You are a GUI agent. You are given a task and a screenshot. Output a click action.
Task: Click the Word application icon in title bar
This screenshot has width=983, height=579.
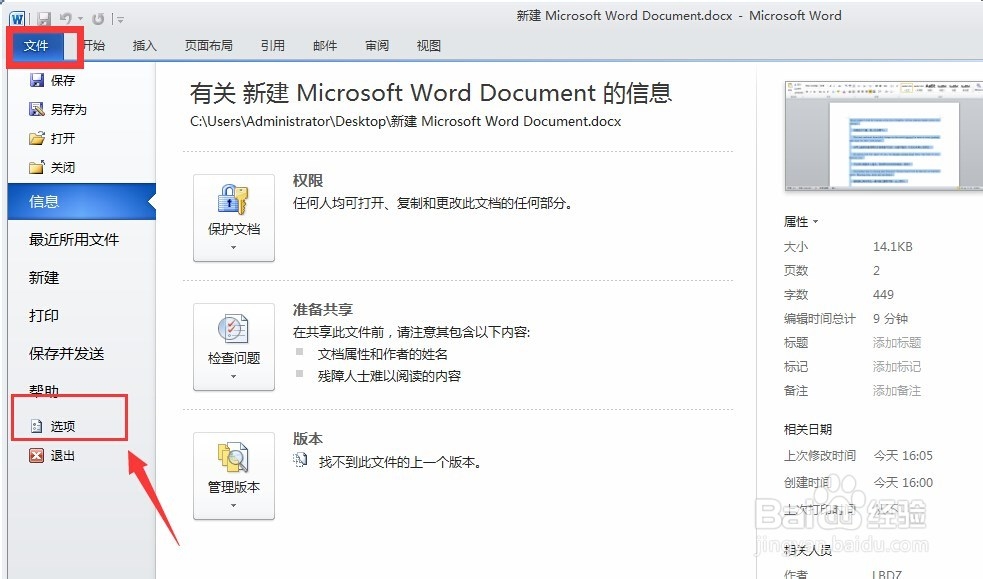17,19
